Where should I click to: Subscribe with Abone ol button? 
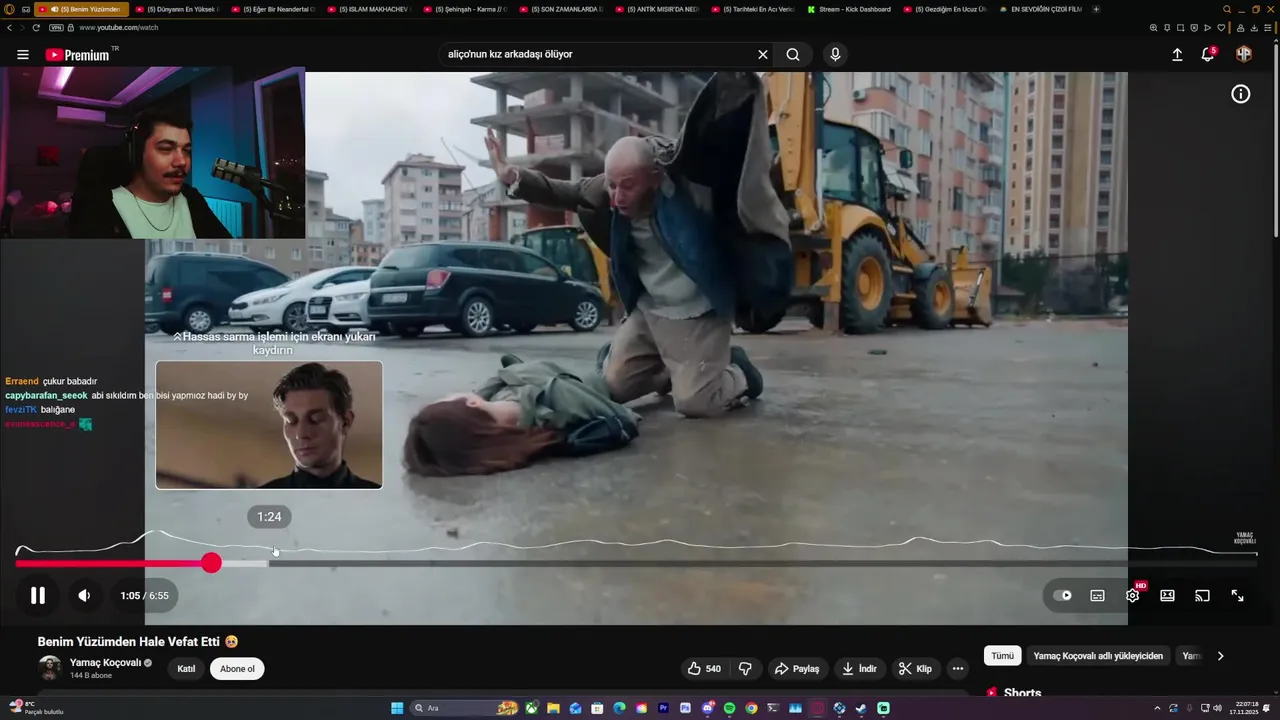[237, 669]
